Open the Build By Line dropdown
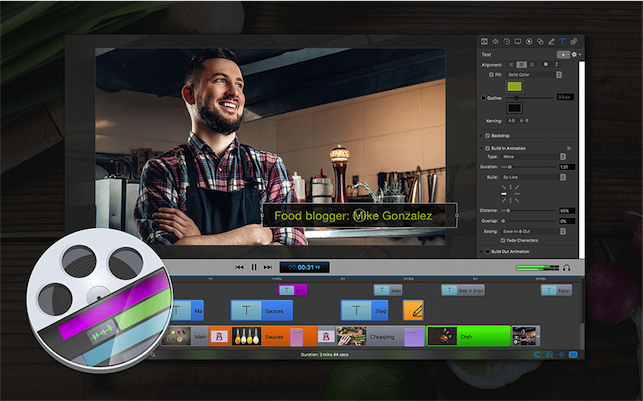This screenshot has height=401, width=643. click(x=534, y=177)
